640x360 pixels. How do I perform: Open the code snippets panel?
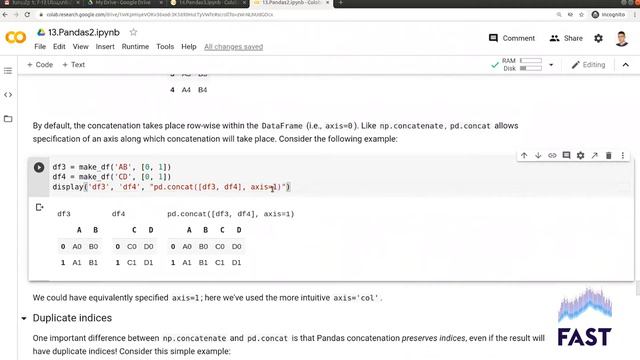(8, 95)
